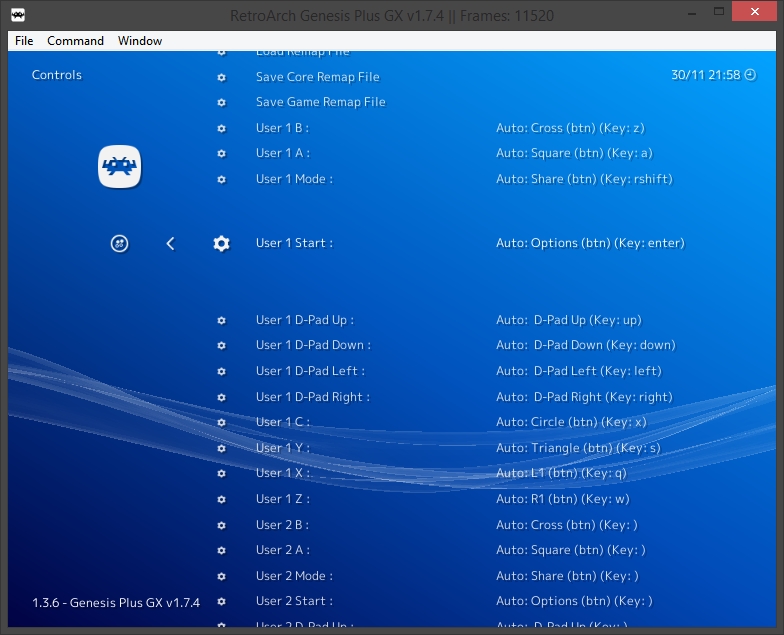Viewport: 784px width, 635px height.
Task: Select the User 1 D-Pad Right entry
Action: [313, 397]
